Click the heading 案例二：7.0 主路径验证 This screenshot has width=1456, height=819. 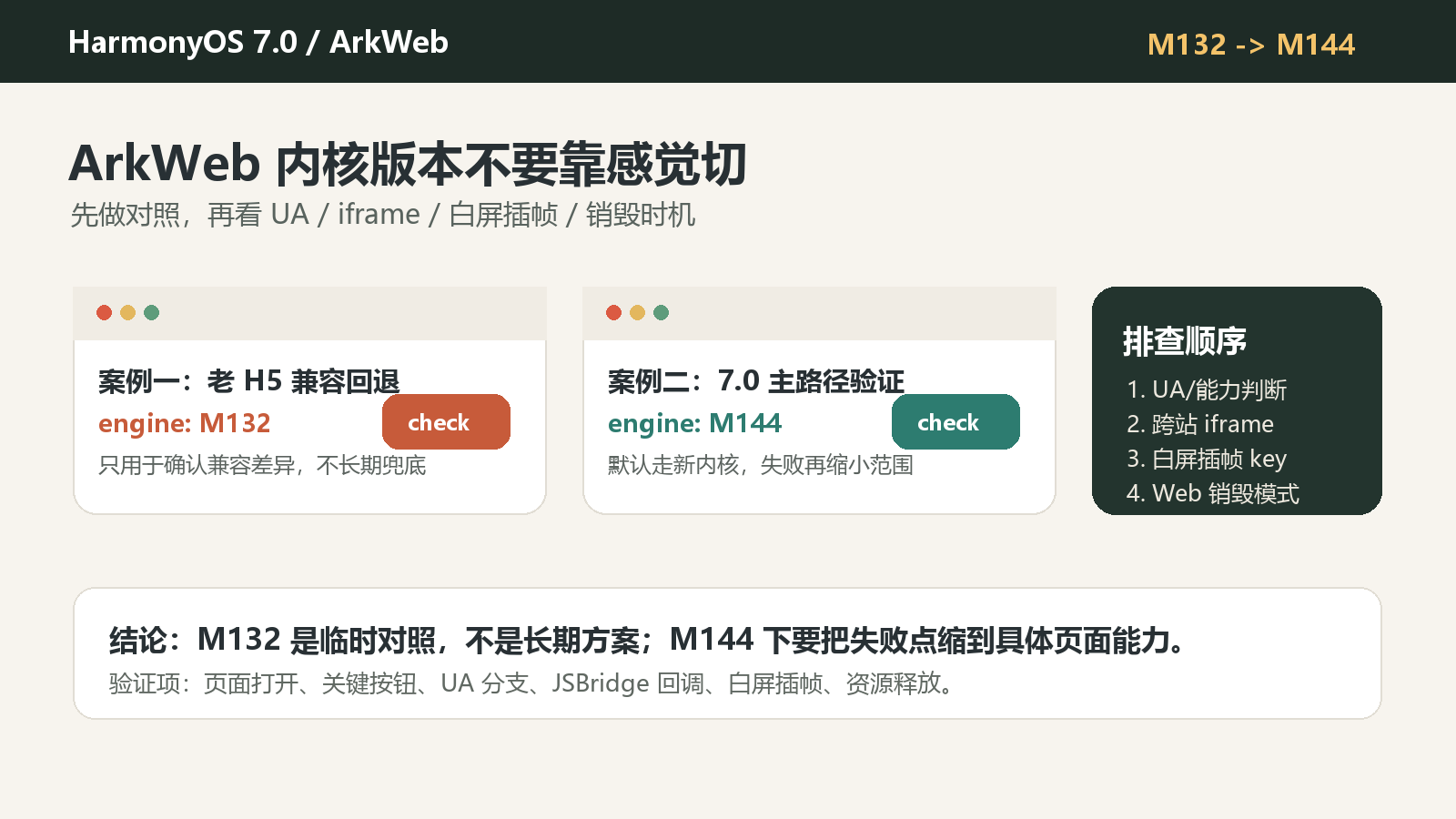pyautogui.click(x=756, y=381)
